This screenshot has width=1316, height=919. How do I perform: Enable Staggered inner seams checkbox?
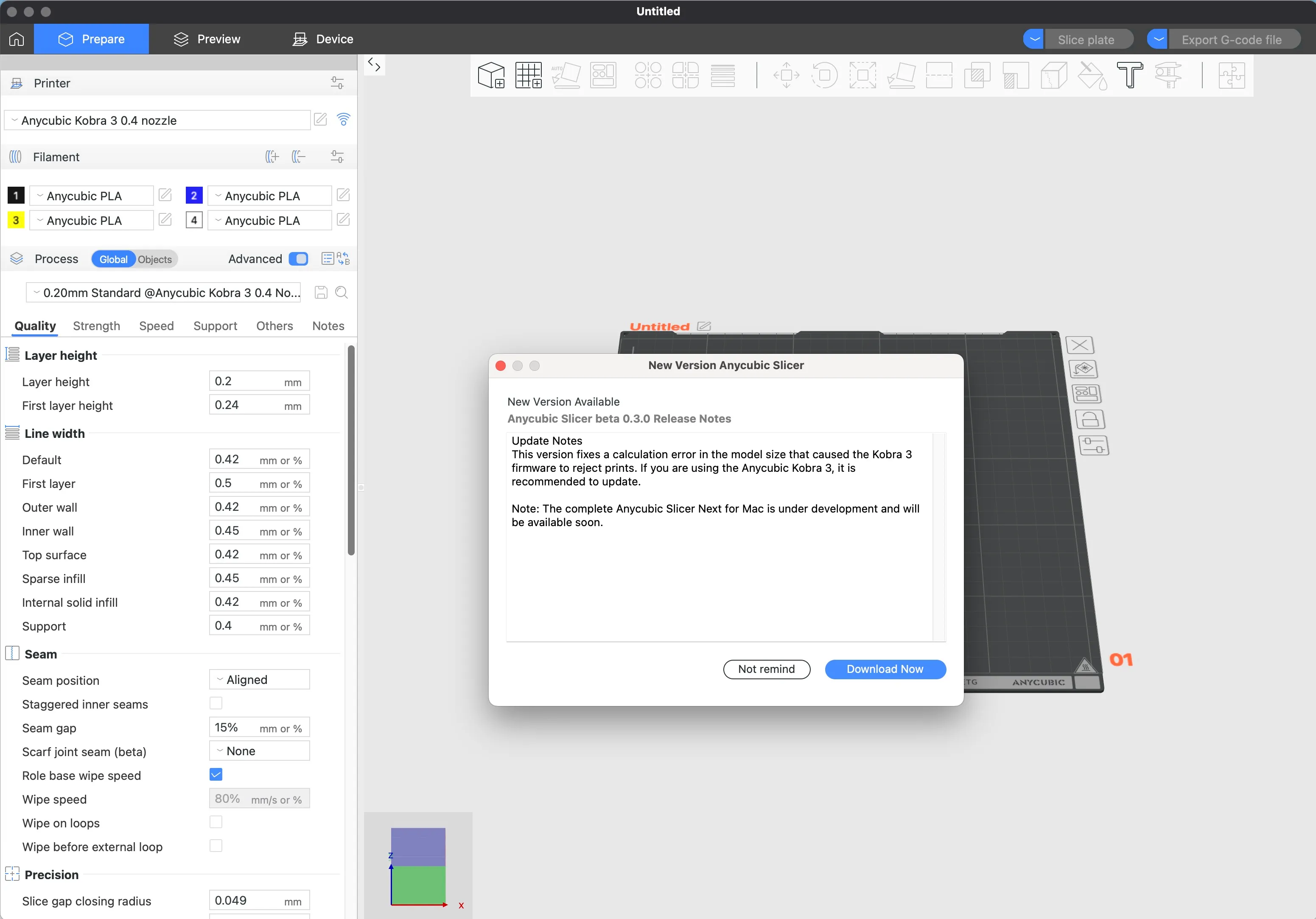pos(216,703)
